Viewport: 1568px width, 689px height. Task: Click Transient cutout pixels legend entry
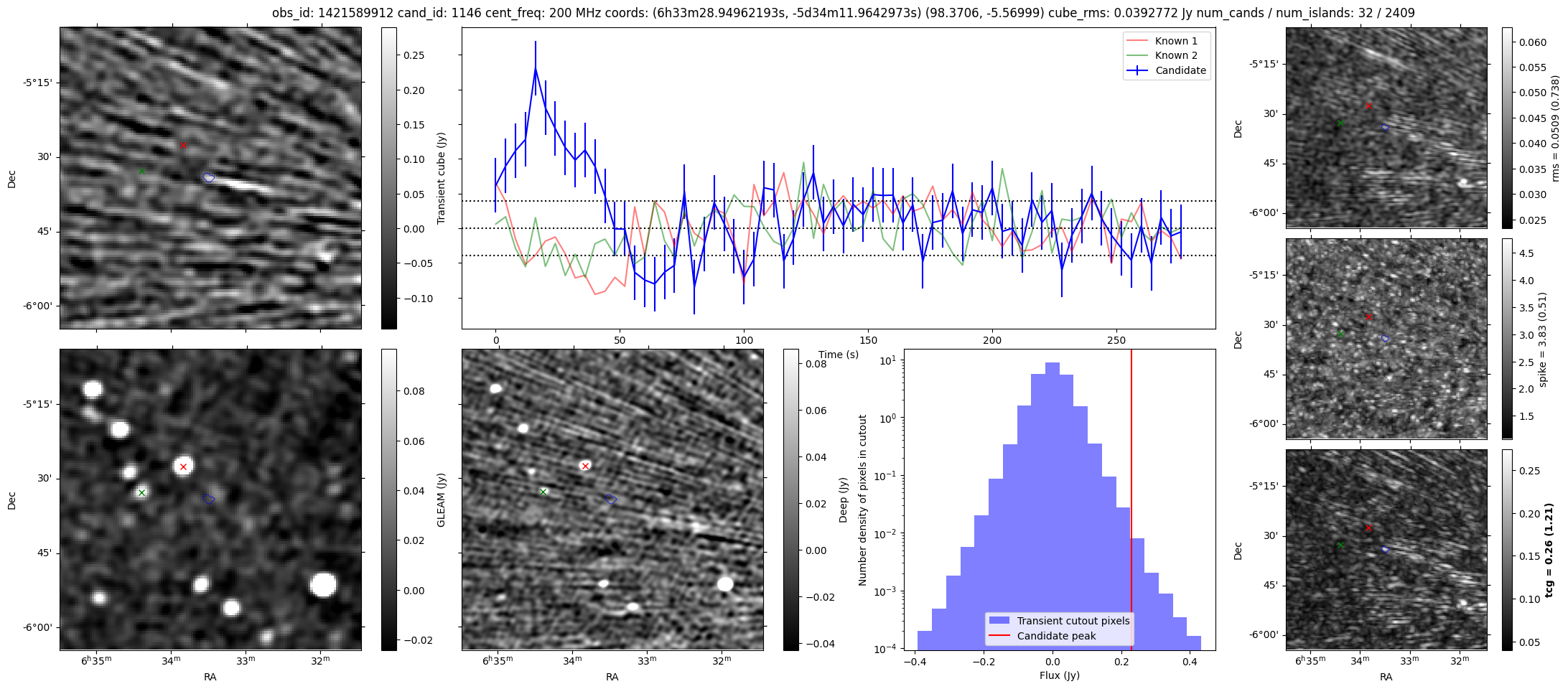point(1073,621)
